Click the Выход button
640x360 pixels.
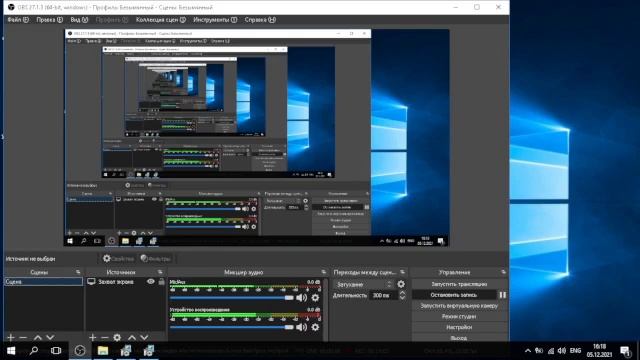click(x=459, y=338)
